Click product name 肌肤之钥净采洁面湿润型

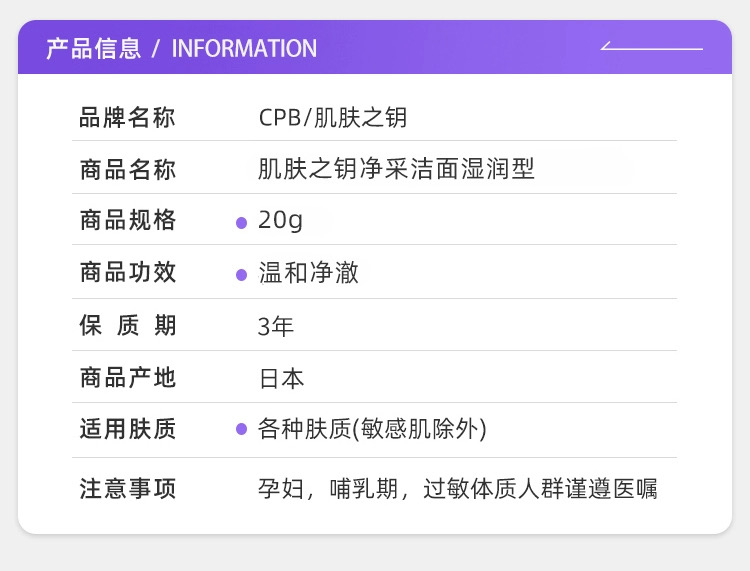coord(396,169)
